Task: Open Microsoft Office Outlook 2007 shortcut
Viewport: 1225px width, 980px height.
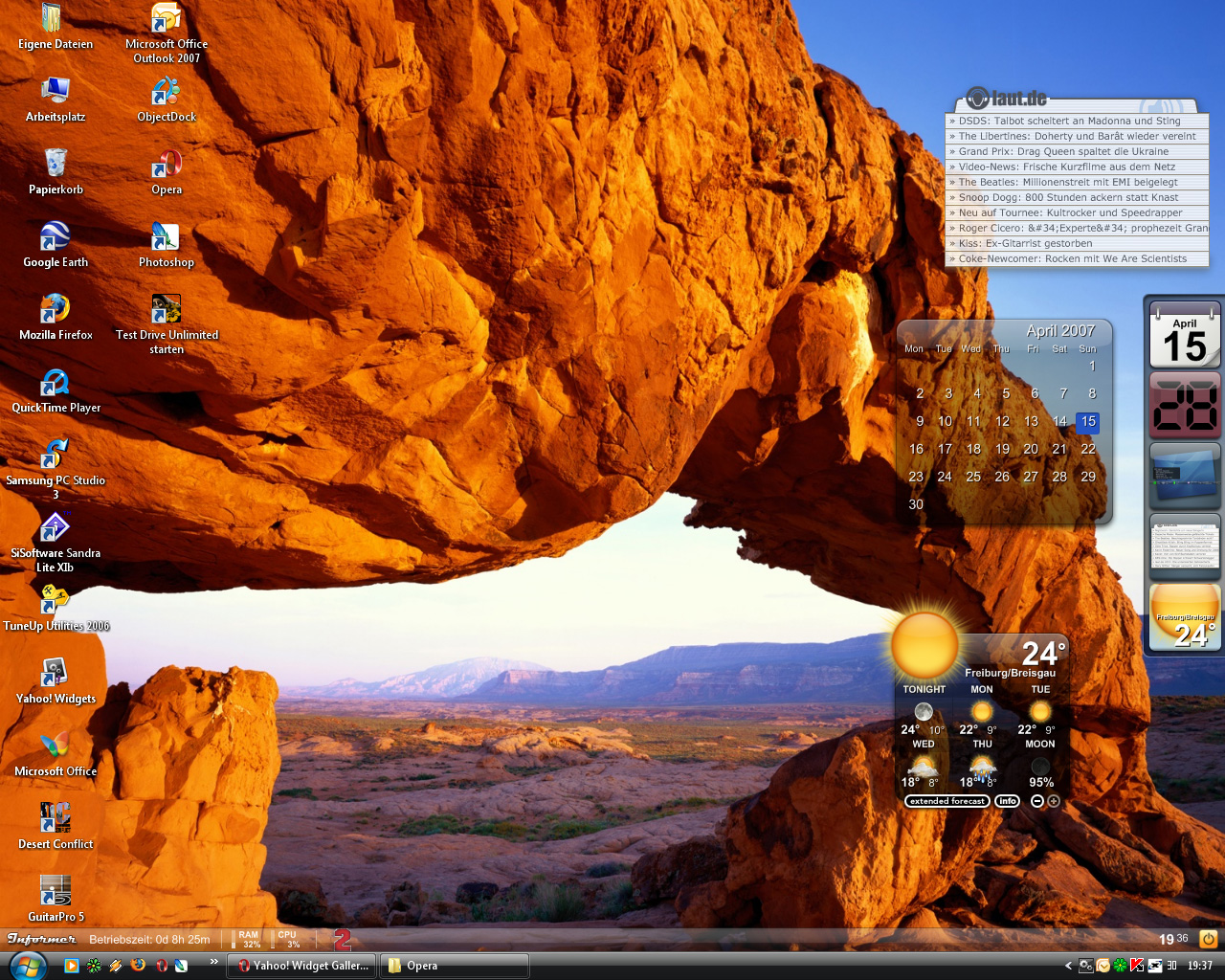Action: [167, 33]
